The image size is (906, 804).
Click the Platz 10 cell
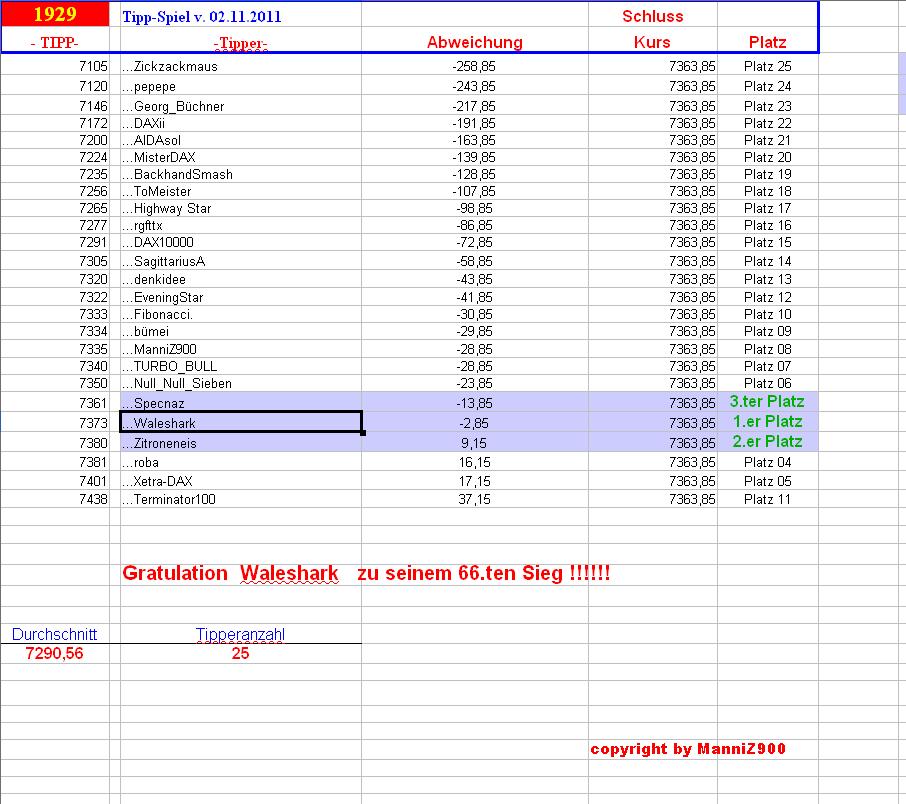click(x=767, y=314)
